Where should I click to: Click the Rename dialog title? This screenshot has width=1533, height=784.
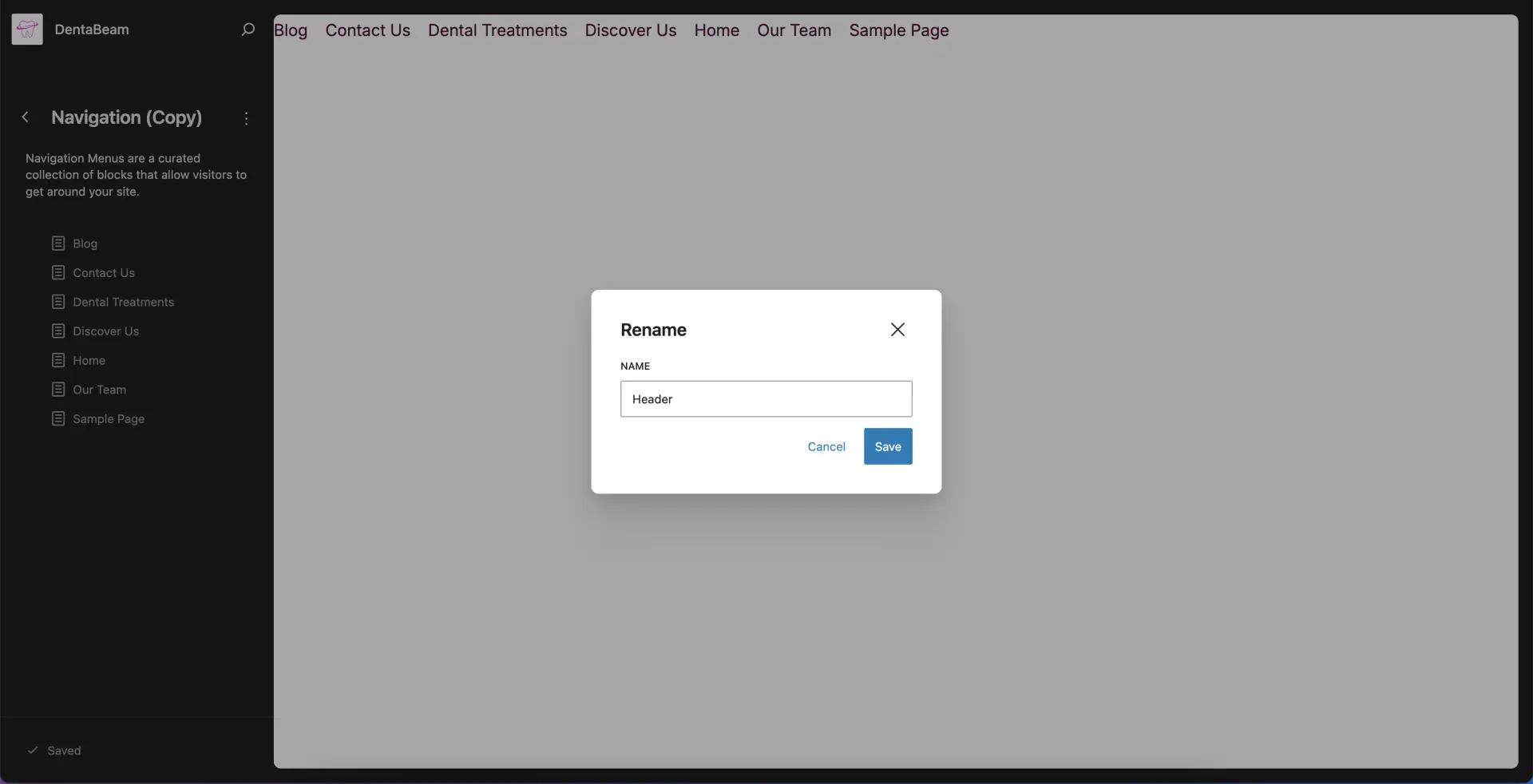pyautogui.click(x=653, y=330)
